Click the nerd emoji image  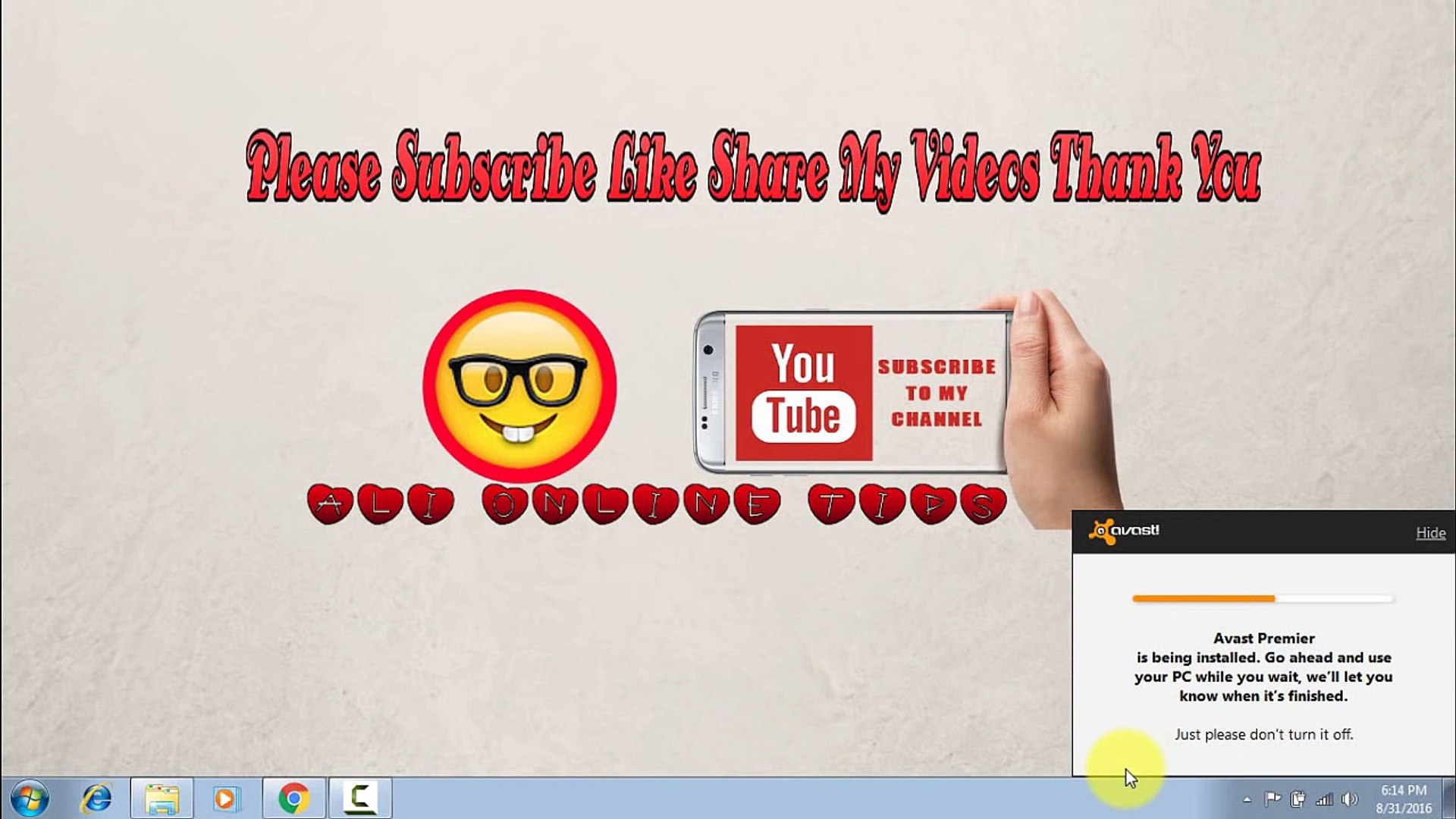519,385
